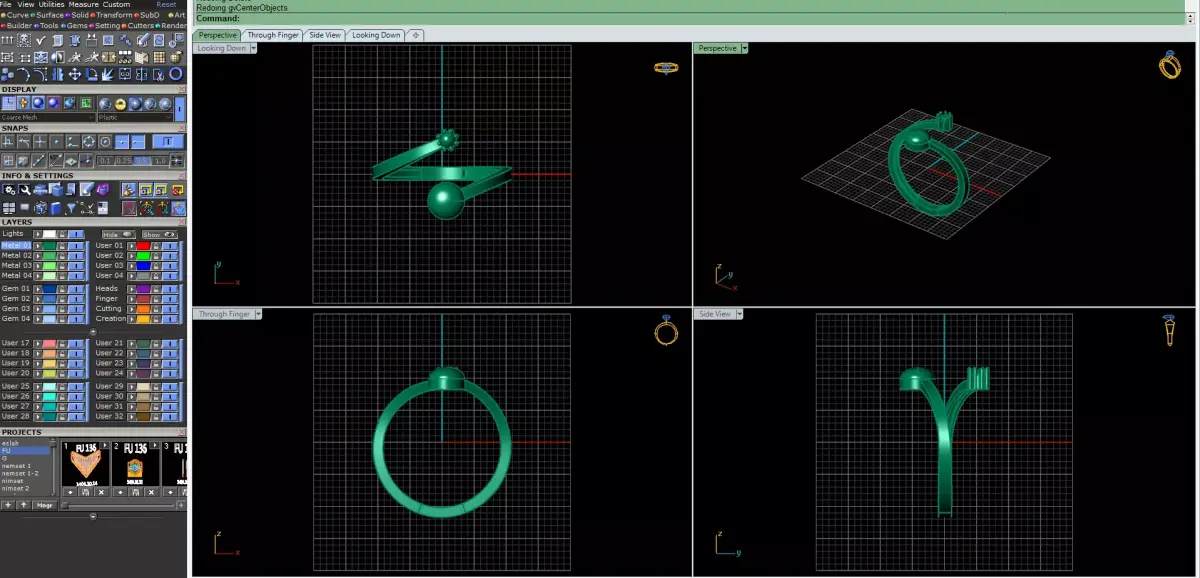Click the Cutting orange color swatch

[143, 309]
